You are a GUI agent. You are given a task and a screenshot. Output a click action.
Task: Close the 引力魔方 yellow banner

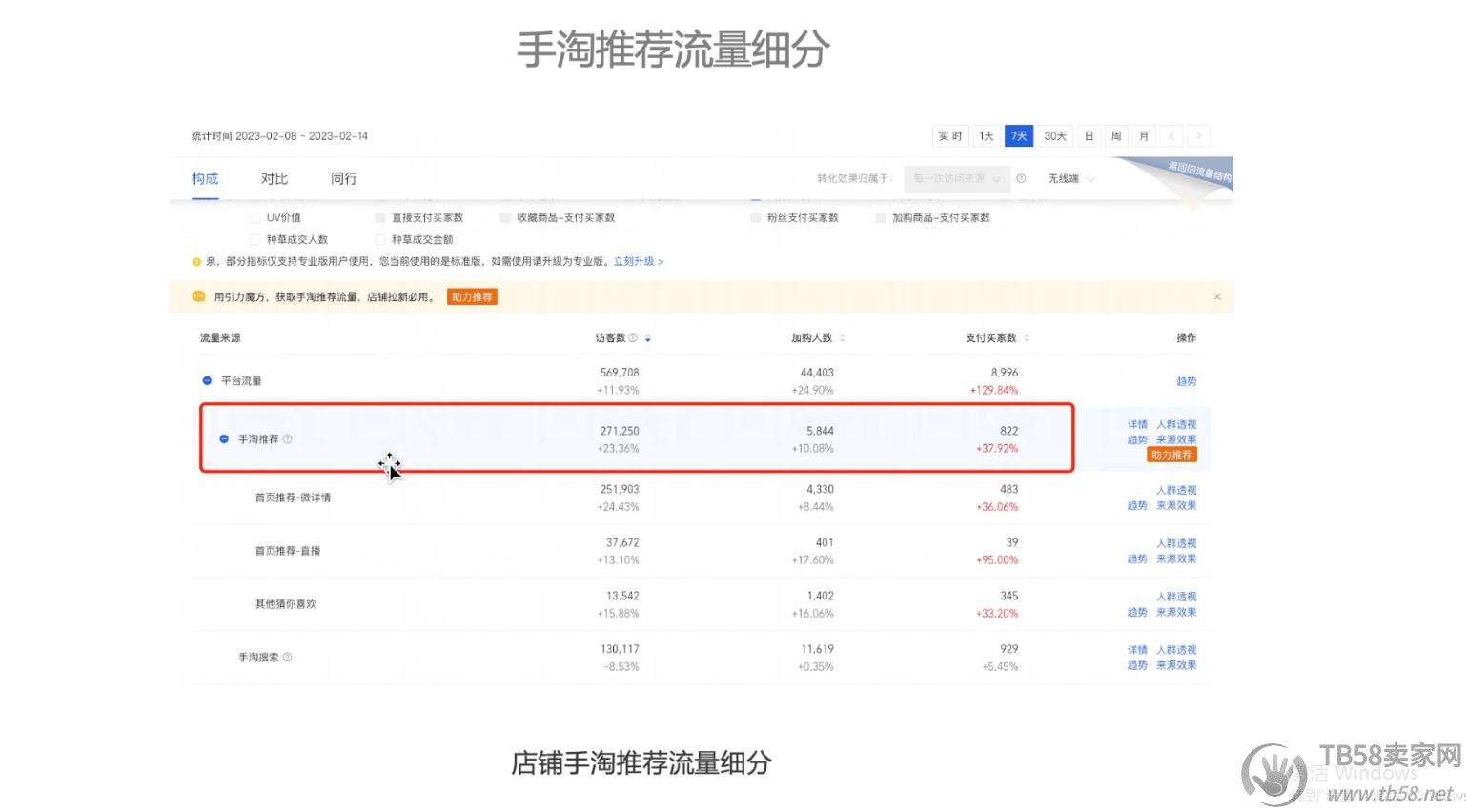pos(1217,297)
